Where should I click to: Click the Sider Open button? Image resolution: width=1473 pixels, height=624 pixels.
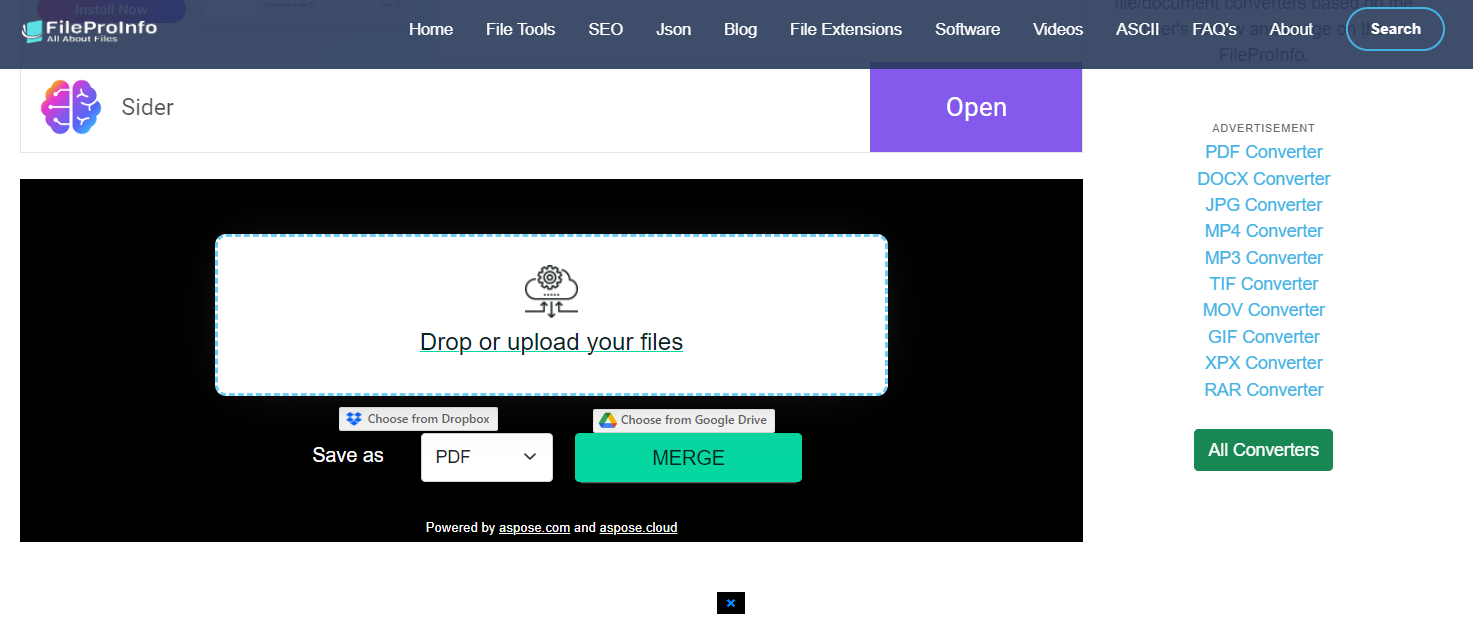(975, 107)
